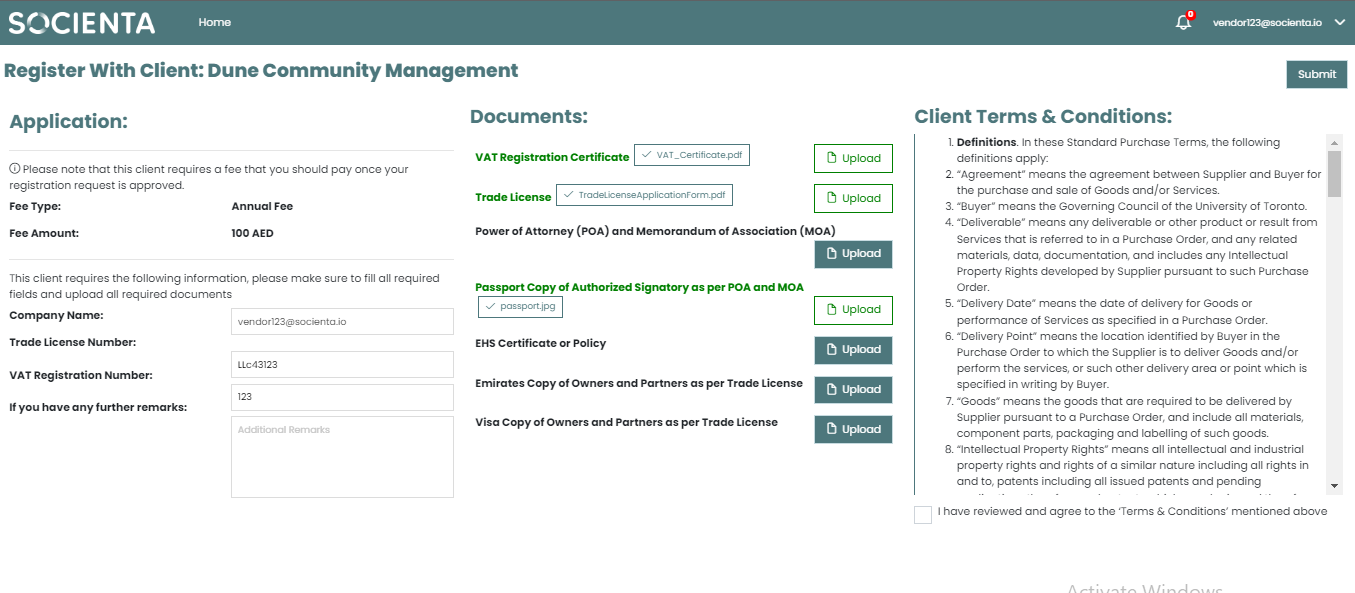The image size is (1355, 593).
Task: Focus the Trade License Number field
Action: coord(342,365)
